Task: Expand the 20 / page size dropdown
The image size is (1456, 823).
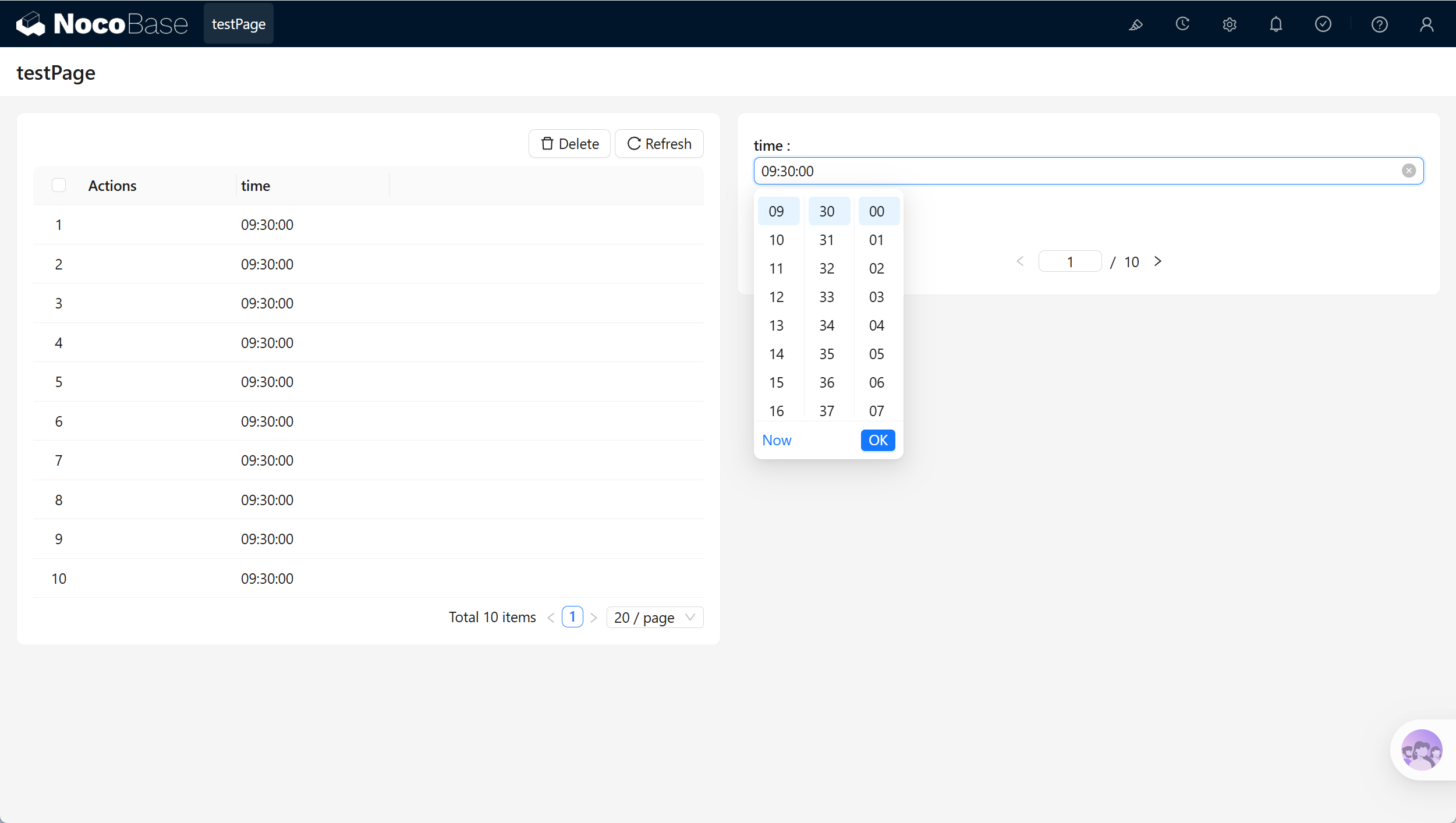Action: point(655,617)
